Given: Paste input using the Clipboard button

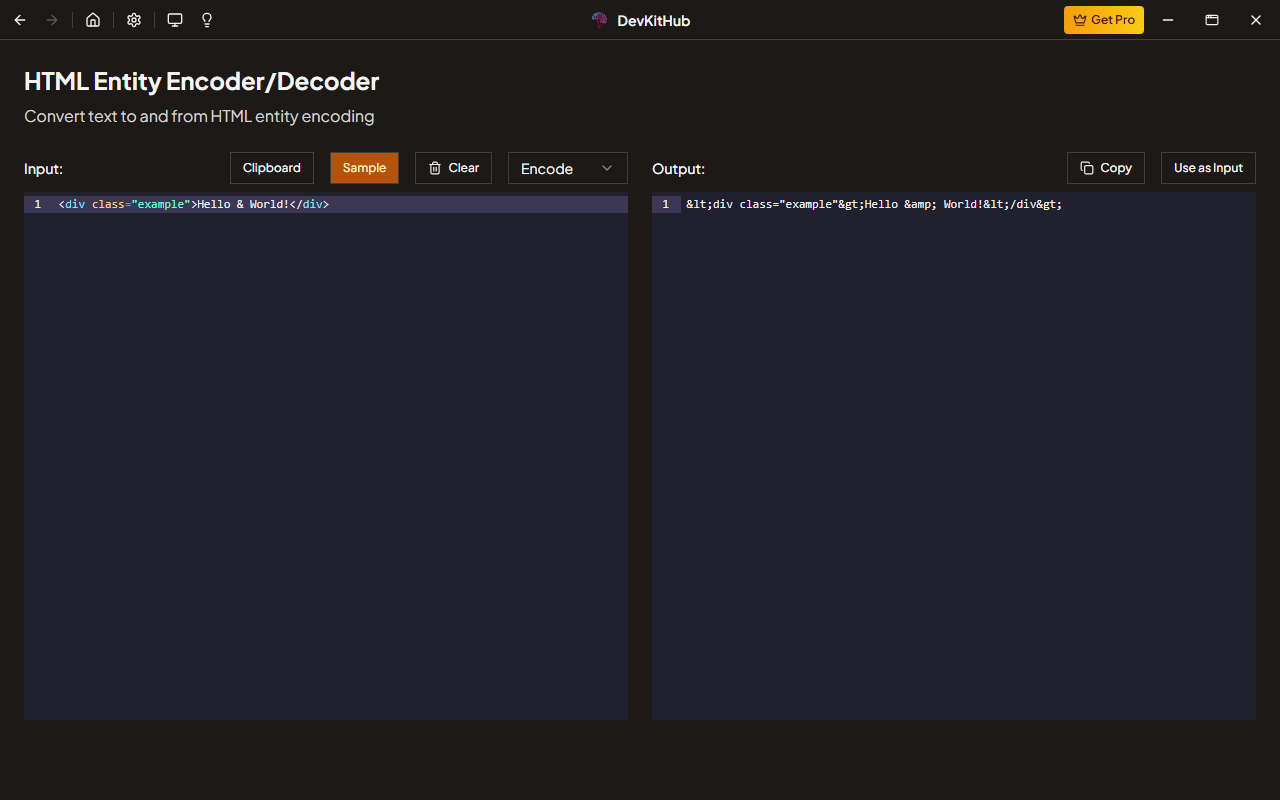Looking at the screenshot, I should [272, 168].
